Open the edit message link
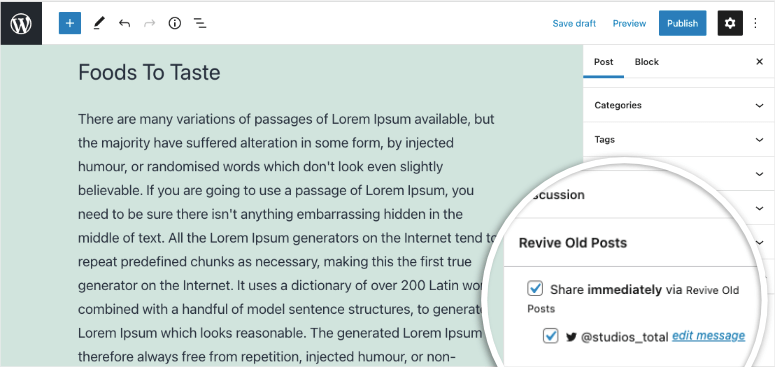Screen dimensions: 775x367 [708, 336]
